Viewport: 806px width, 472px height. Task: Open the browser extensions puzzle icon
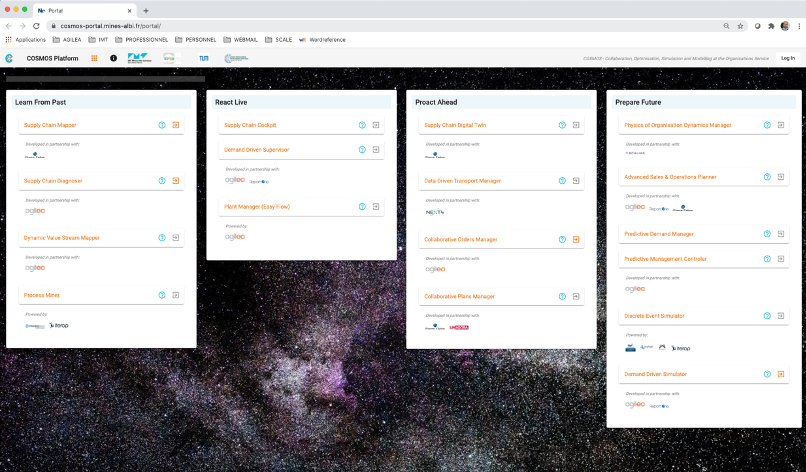point(771,26)
